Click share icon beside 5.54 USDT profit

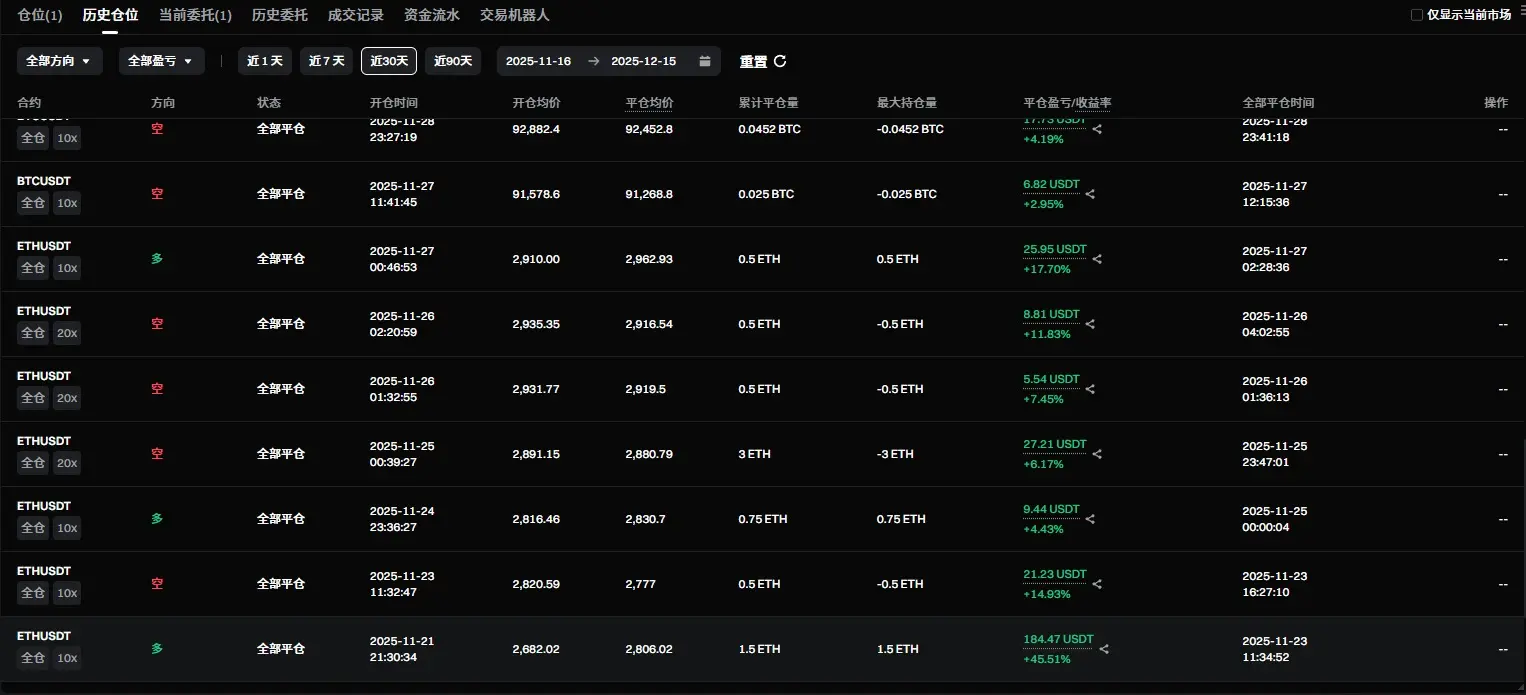pyautogui.click(x=1090, y=389)
